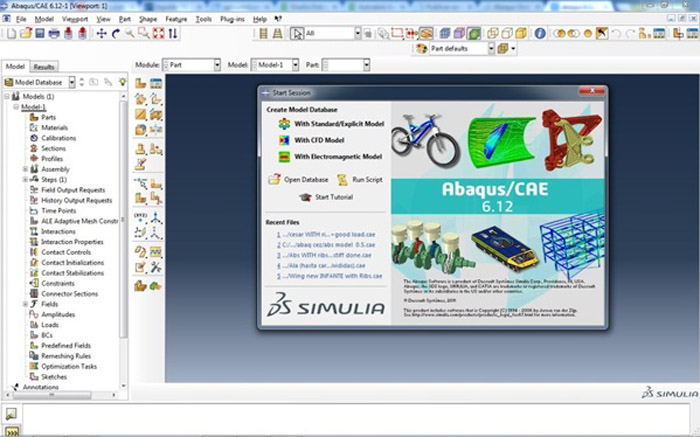Screen dimensions: 700x437
Task: Click the Cycle Views arrows icon
Action: (173, 33)
